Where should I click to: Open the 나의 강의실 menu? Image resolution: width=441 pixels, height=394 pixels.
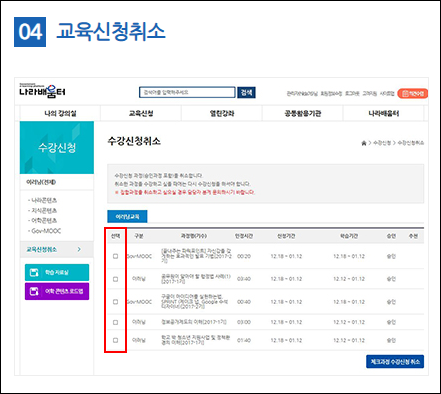[x=60, y=113]
